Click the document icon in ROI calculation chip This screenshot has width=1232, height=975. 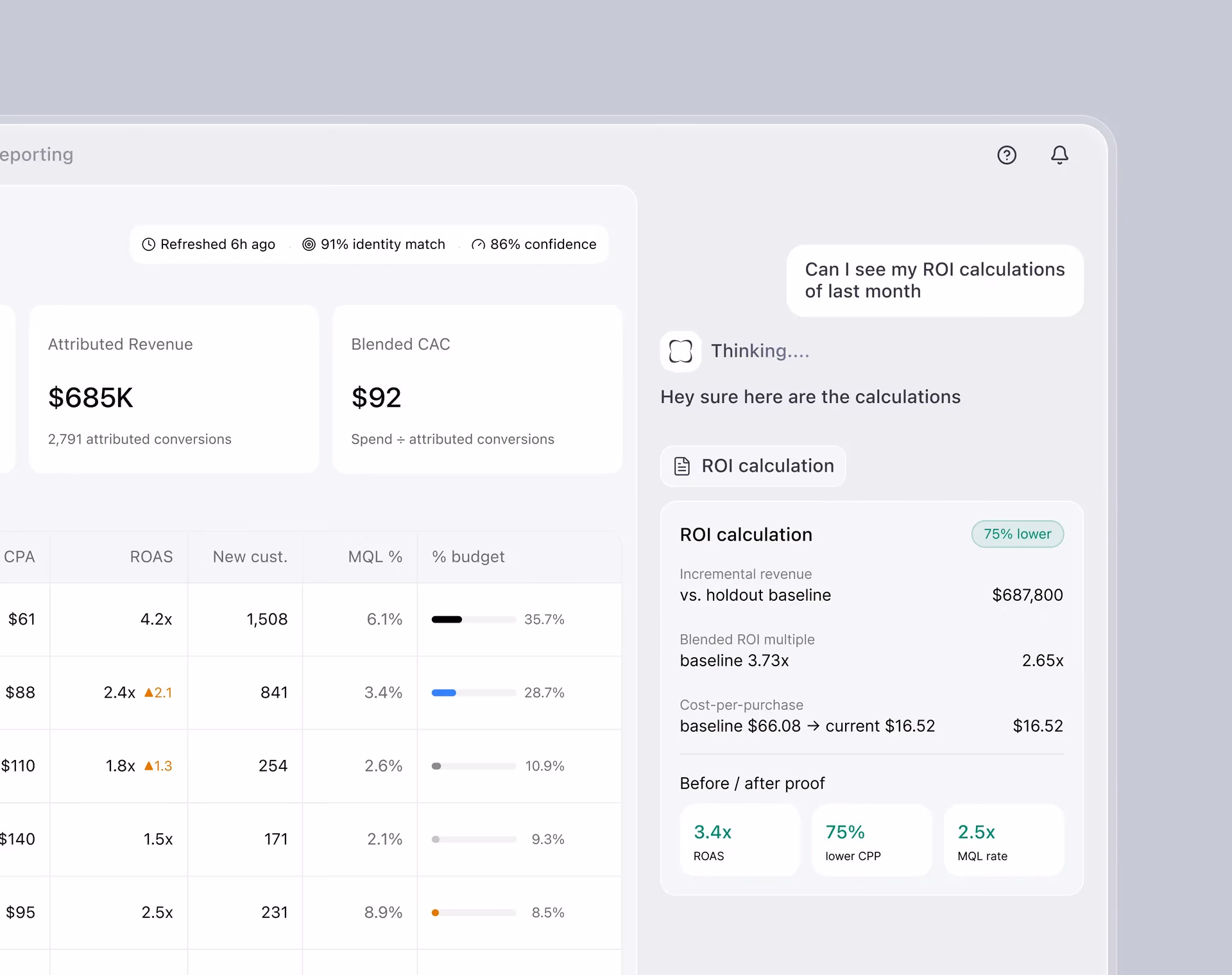click(682, 466)
